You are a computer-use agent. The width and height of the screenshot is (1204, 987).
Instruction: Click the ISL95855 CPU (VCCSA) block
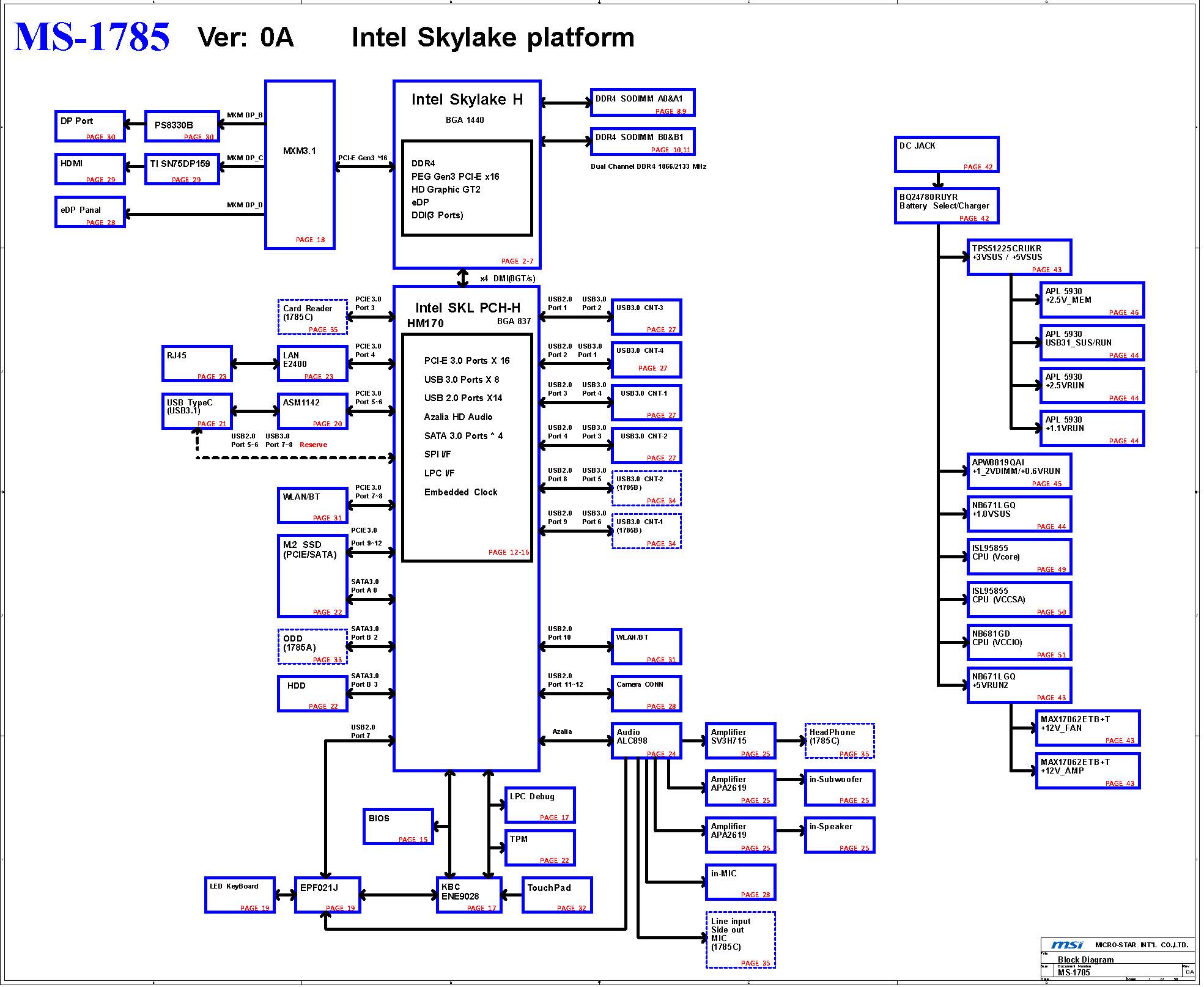[x=1019, y=600]
